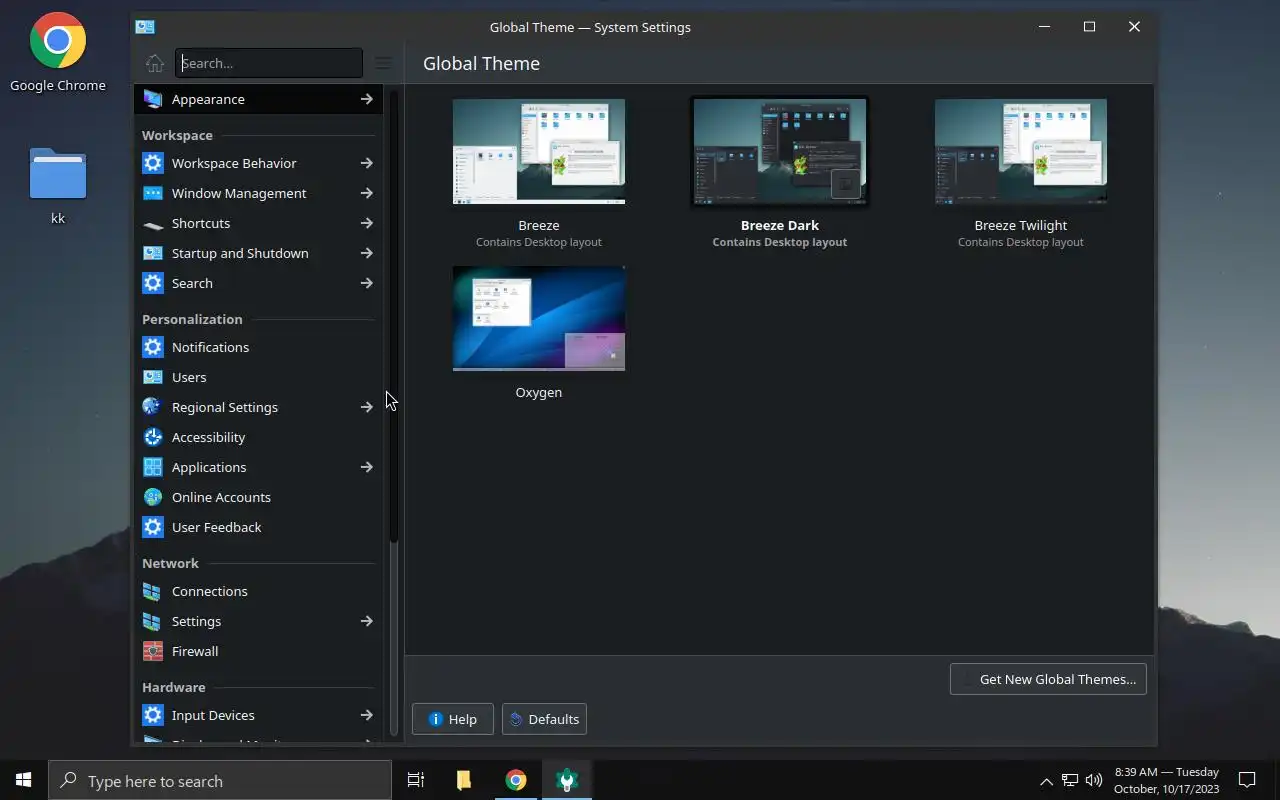Open the volume tray icon
1280x800 pixels.
tap(1094, 780)
